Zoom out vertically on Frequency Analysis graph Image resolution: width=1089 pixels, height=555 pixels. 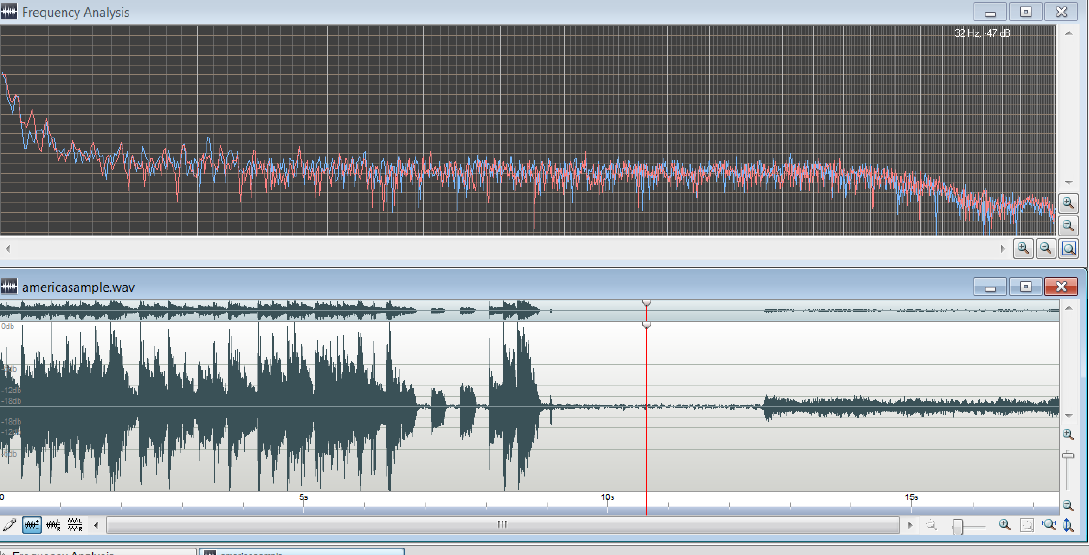(x=1068, y=225)
